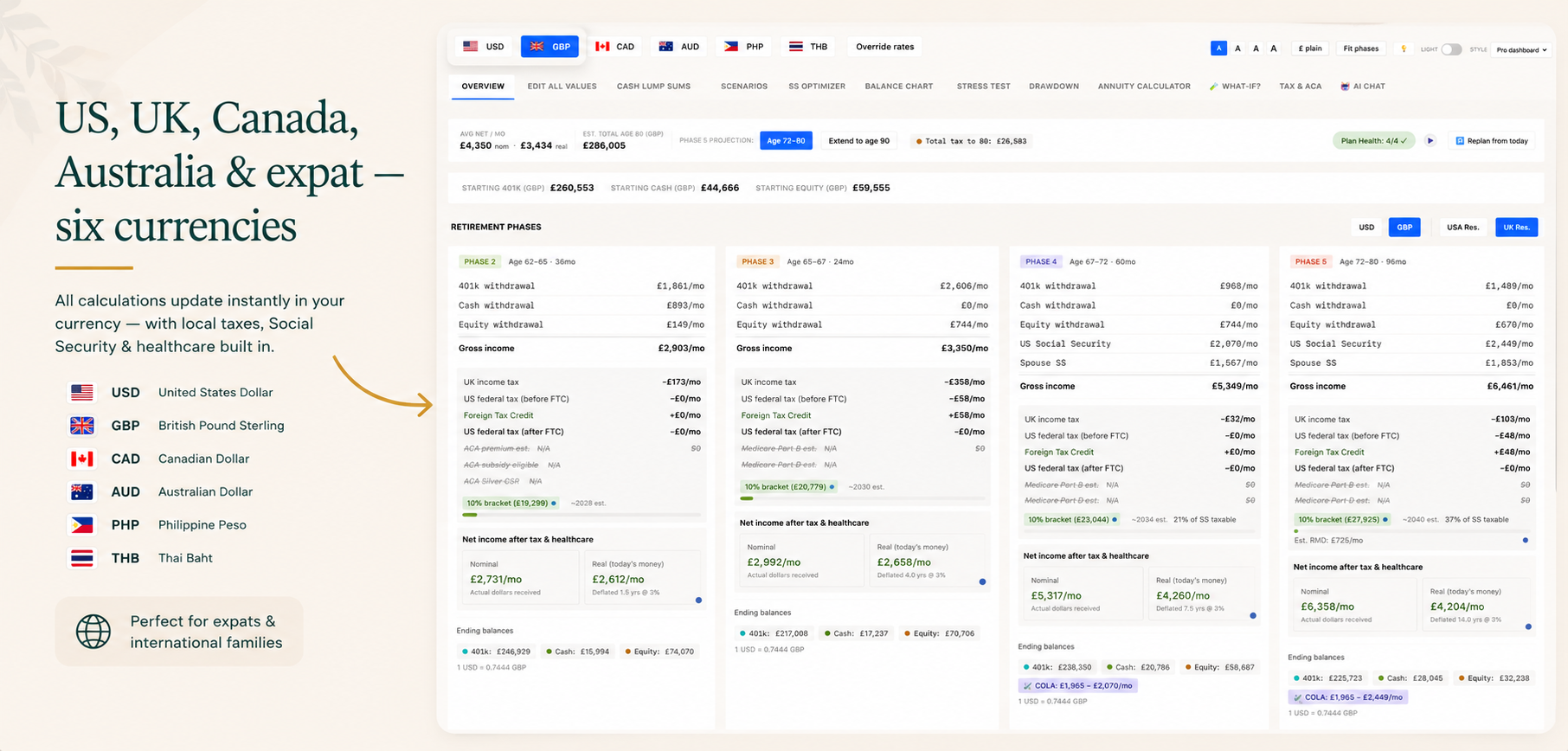Switch currency to PHP
The image size is (1568, 751).
[x=744, y=47]
